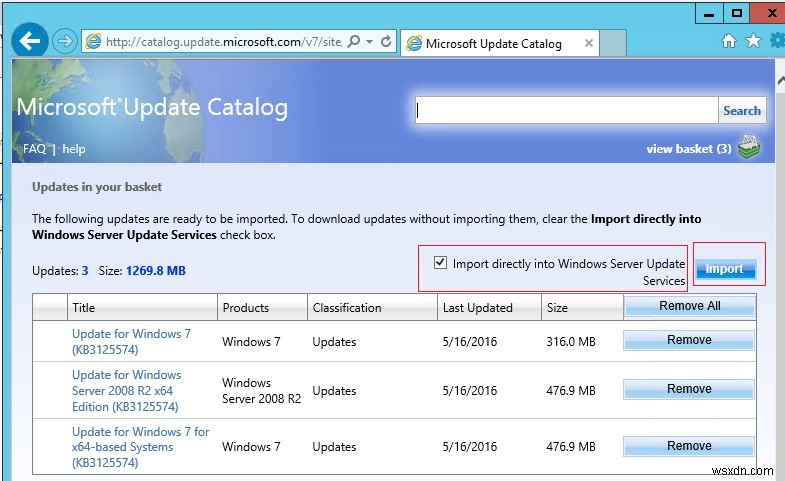Click the Remove All button
This screenshot has width=785, height=481.
pos(689,306)
